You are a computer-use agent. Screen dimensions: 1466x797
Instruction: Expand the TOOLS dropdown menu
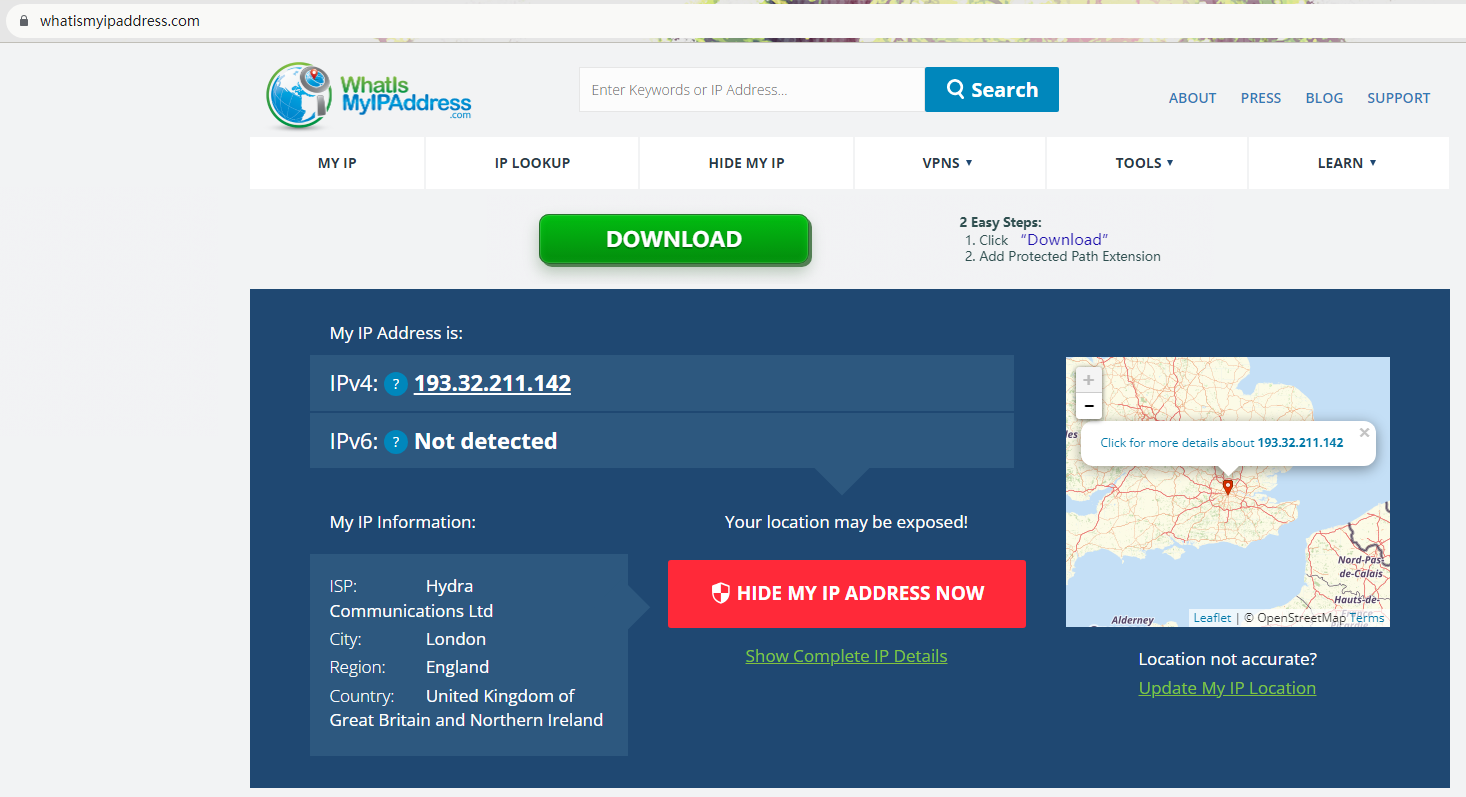coord(1145,163)
